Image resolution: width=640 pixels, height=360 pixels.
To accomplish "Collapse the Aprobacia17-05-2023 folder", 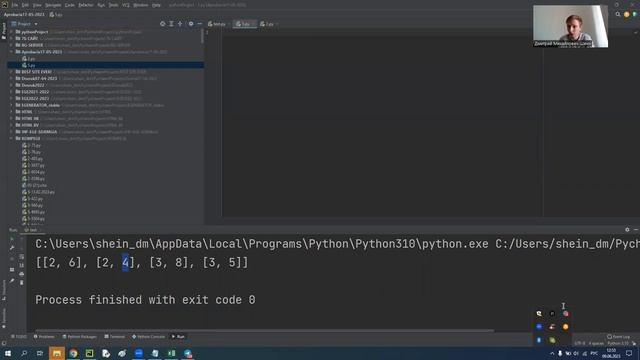I will (12, 52).
